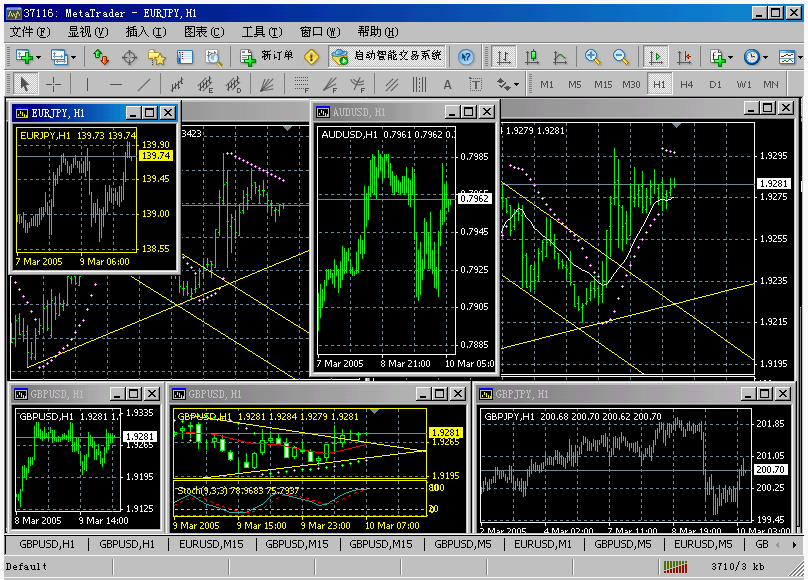Open the 插入(I) menu

[146, 32]
